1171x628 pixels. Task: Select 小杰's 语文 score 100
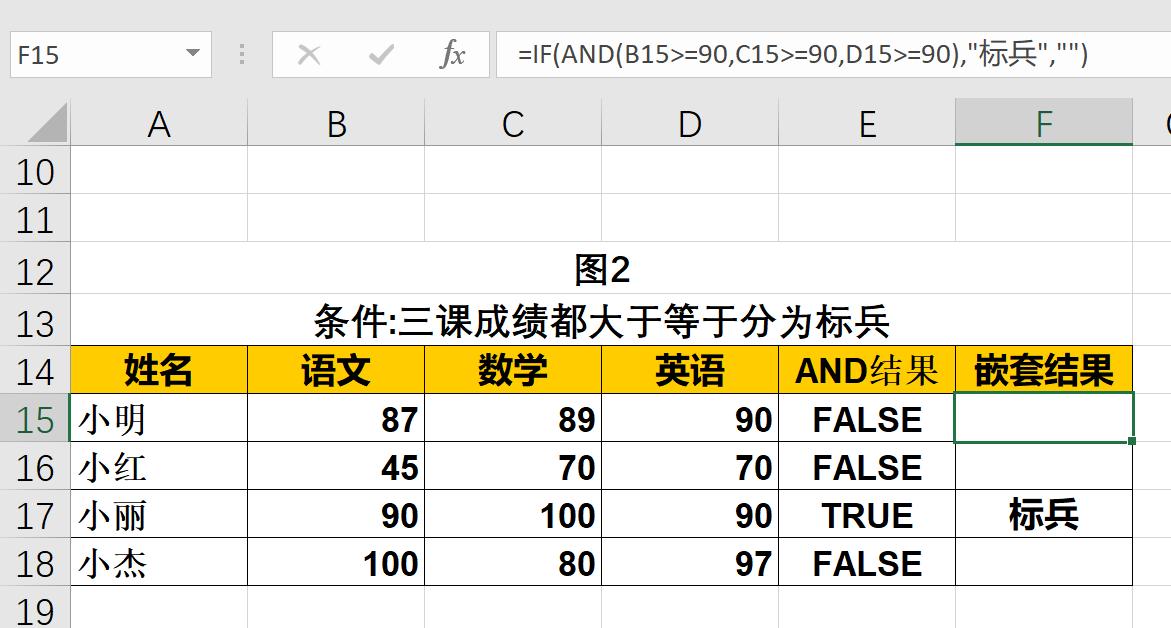tap(336, 562)
